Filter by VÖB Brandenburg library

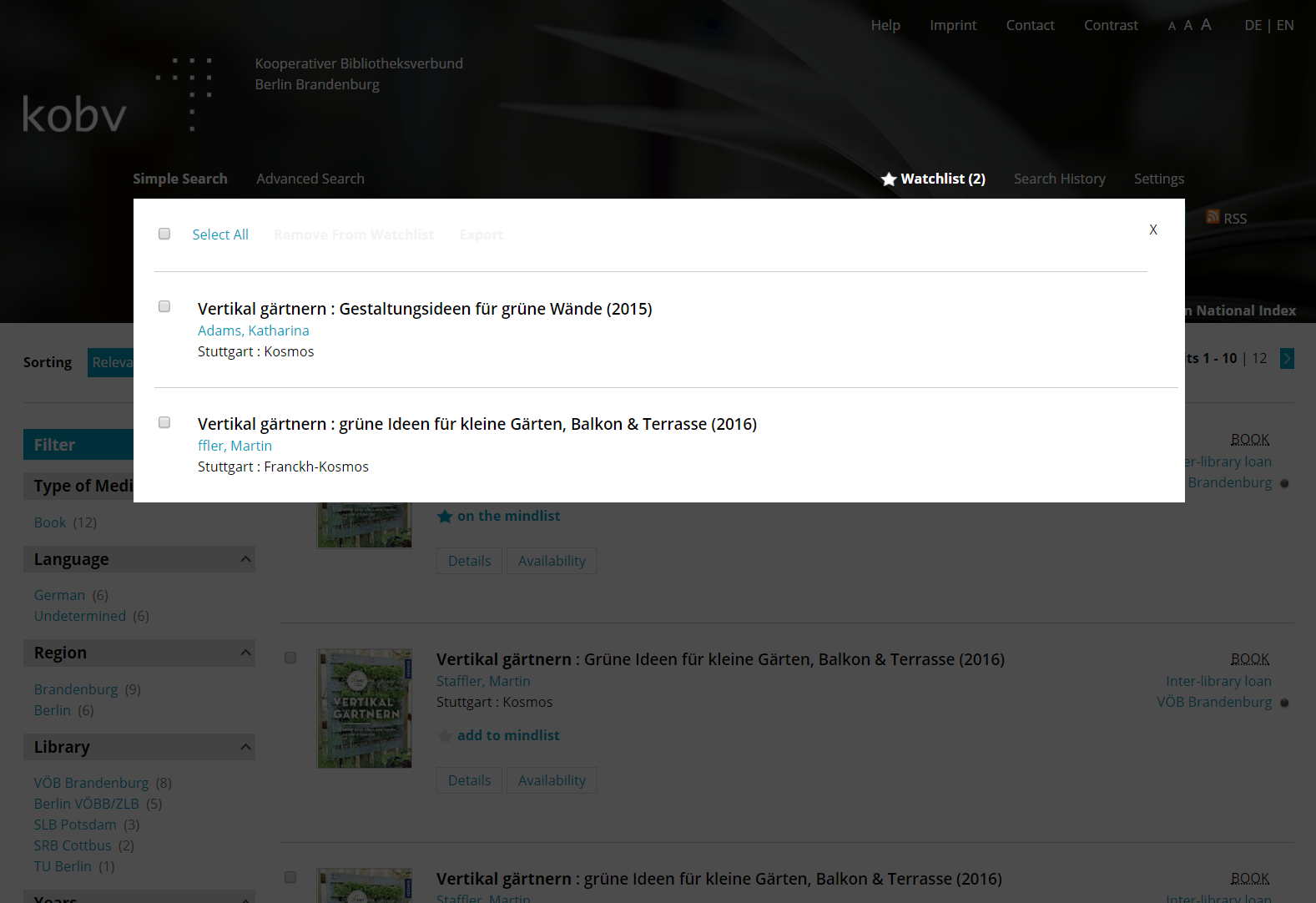pos(91,783)
